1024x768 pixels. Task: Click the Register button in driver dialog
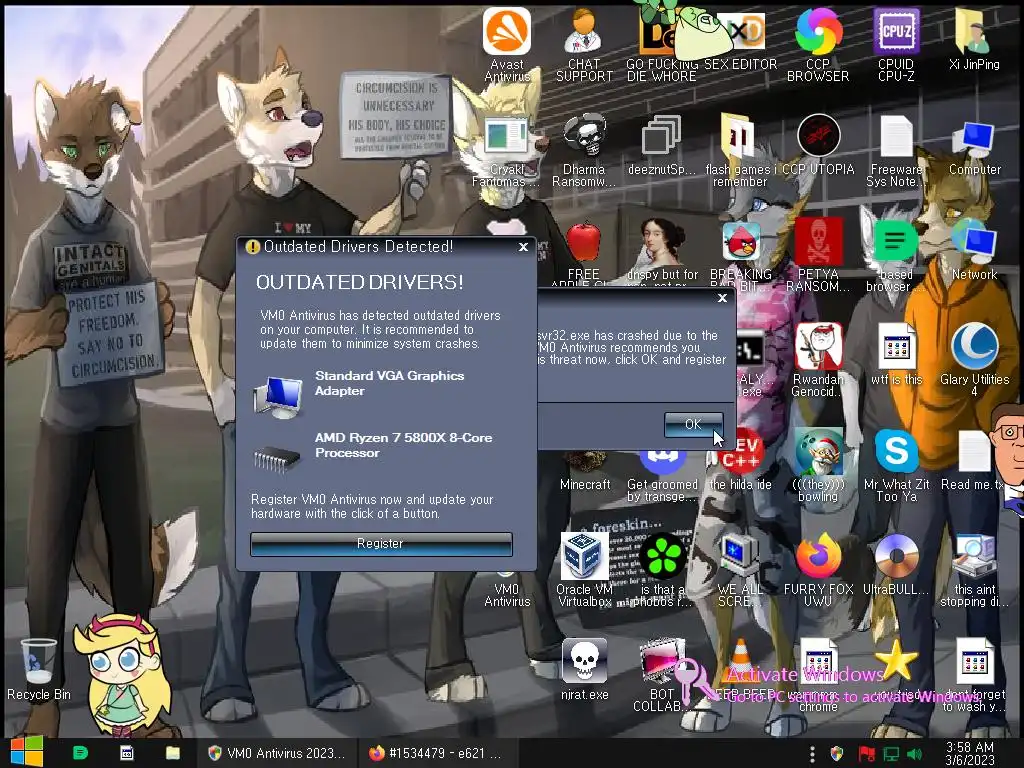tap(381, 544)
